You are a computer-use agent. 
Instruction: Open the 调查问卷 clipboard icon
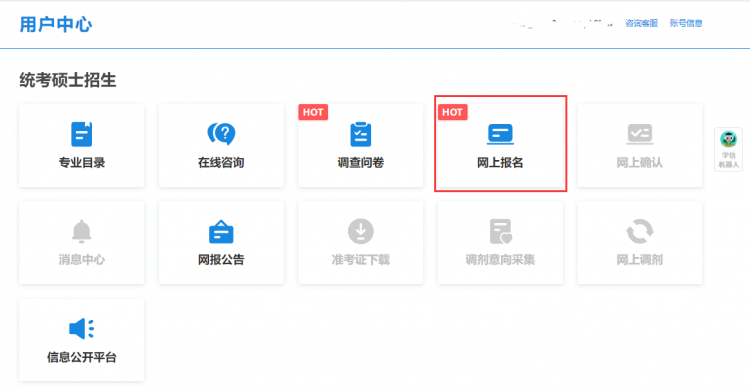click(x=361, y=134)
